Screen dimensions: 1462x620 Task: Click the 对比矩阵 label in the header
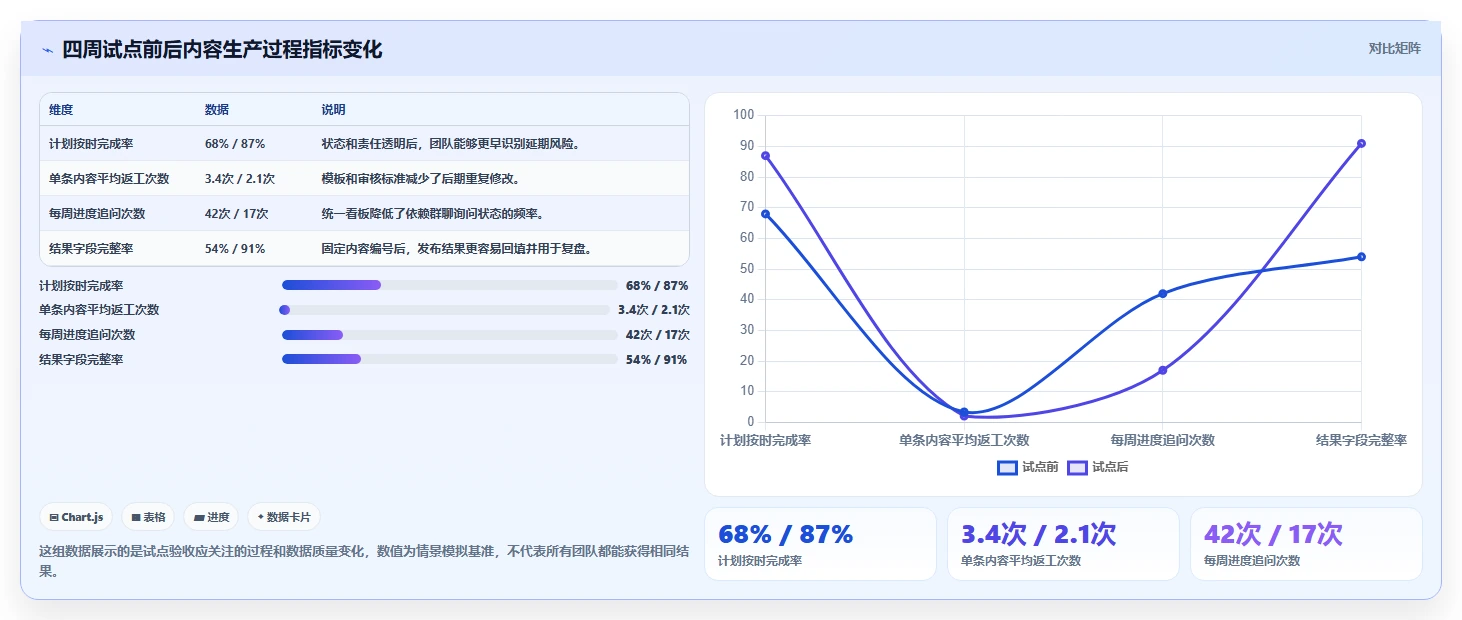[1394, 48]
